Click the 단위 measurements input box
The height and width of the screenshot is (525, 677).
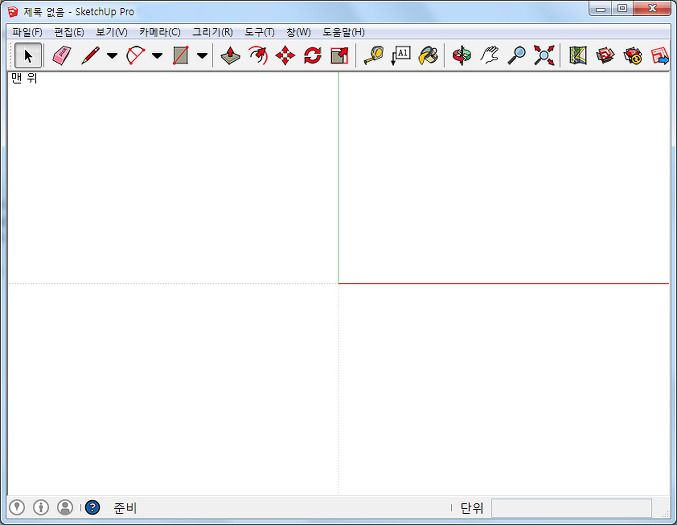click(571, 508)
